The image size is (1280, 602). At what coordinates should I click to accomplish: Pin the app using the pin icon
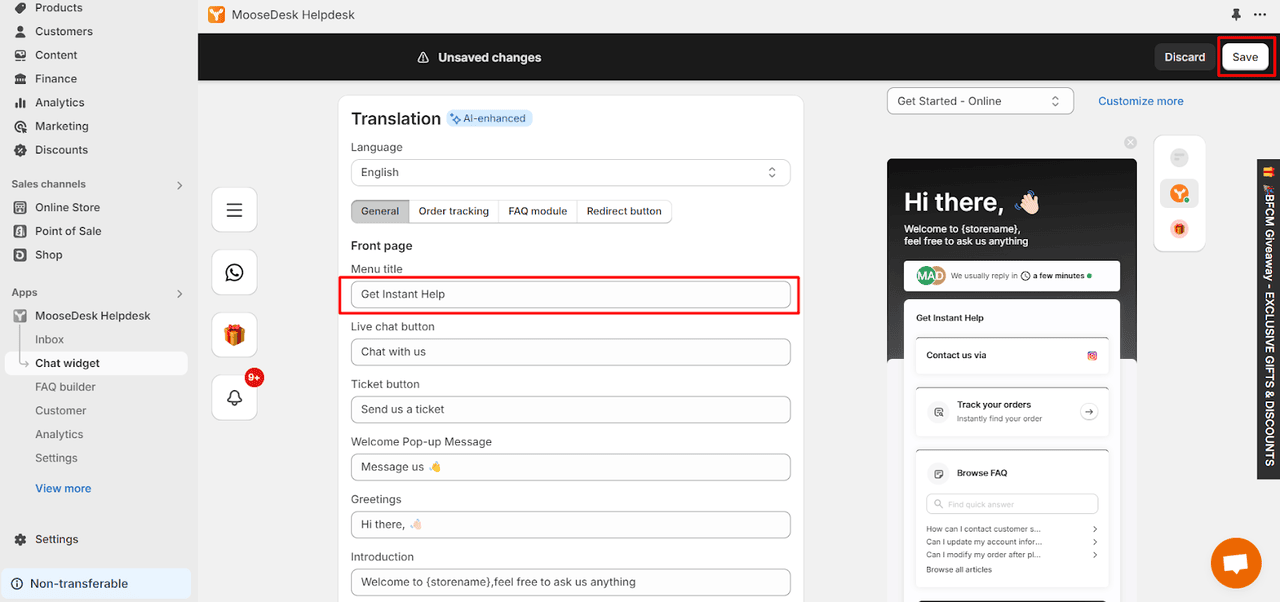click(1236, 15)
